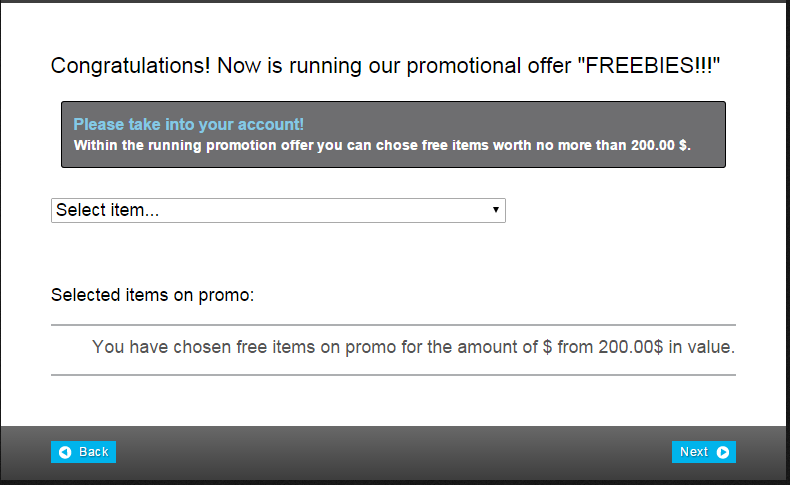Click the Next arrow icon
Viewport: 790px width, 485px height.
click(x=723, y=452)
